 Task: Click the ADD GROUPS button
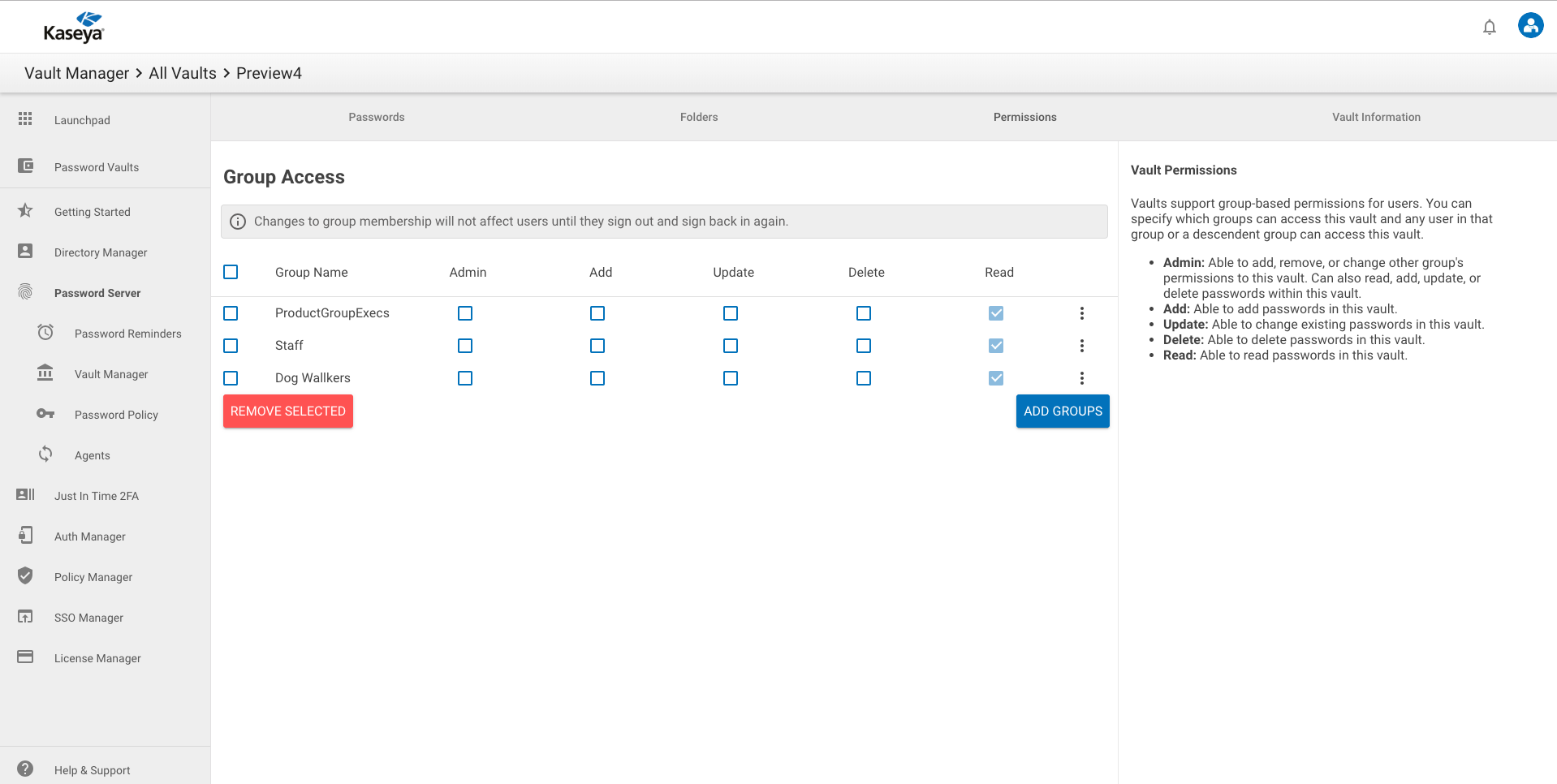1063,411
